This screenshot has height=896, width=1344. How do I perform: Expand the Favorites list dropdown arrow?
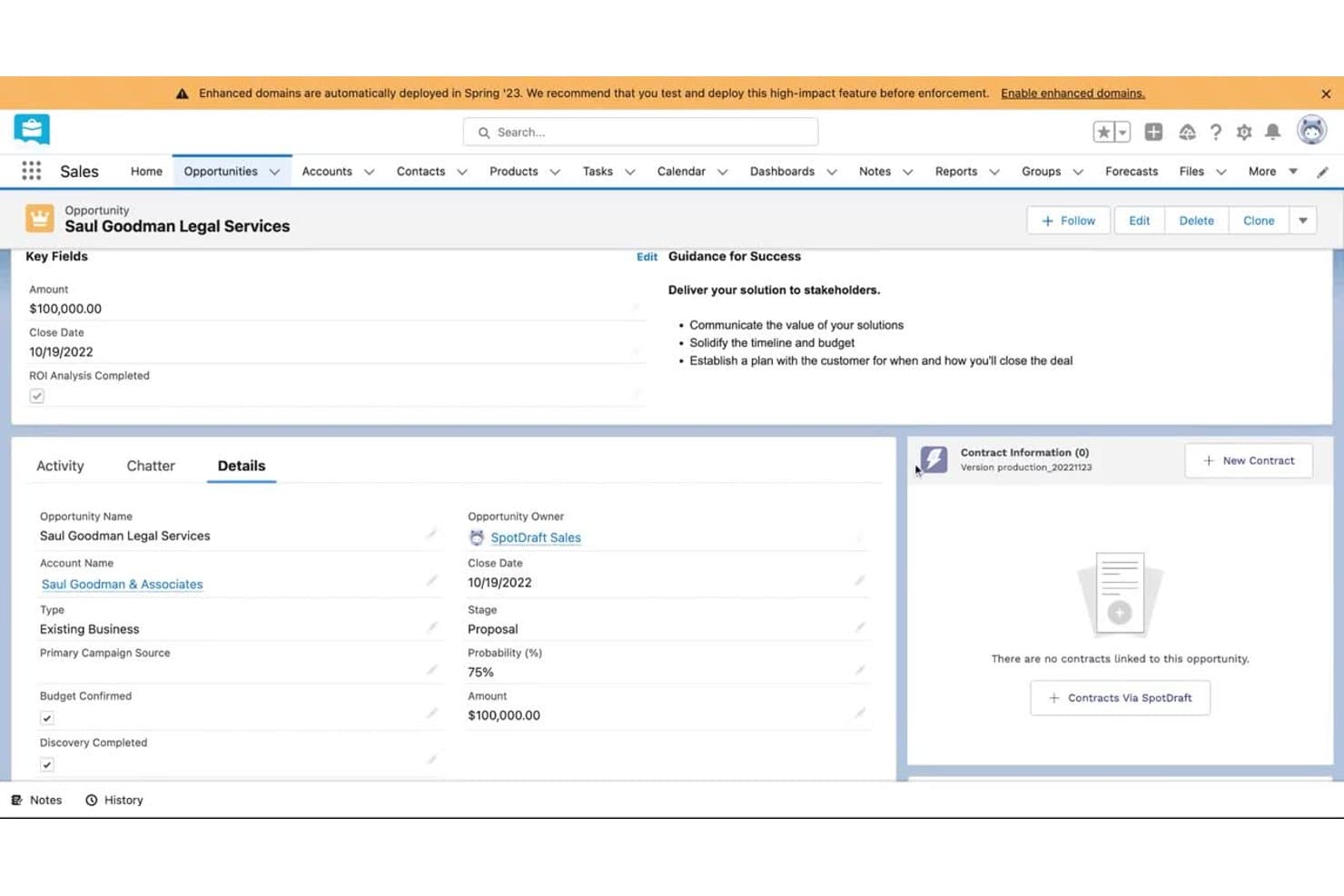1122,132
